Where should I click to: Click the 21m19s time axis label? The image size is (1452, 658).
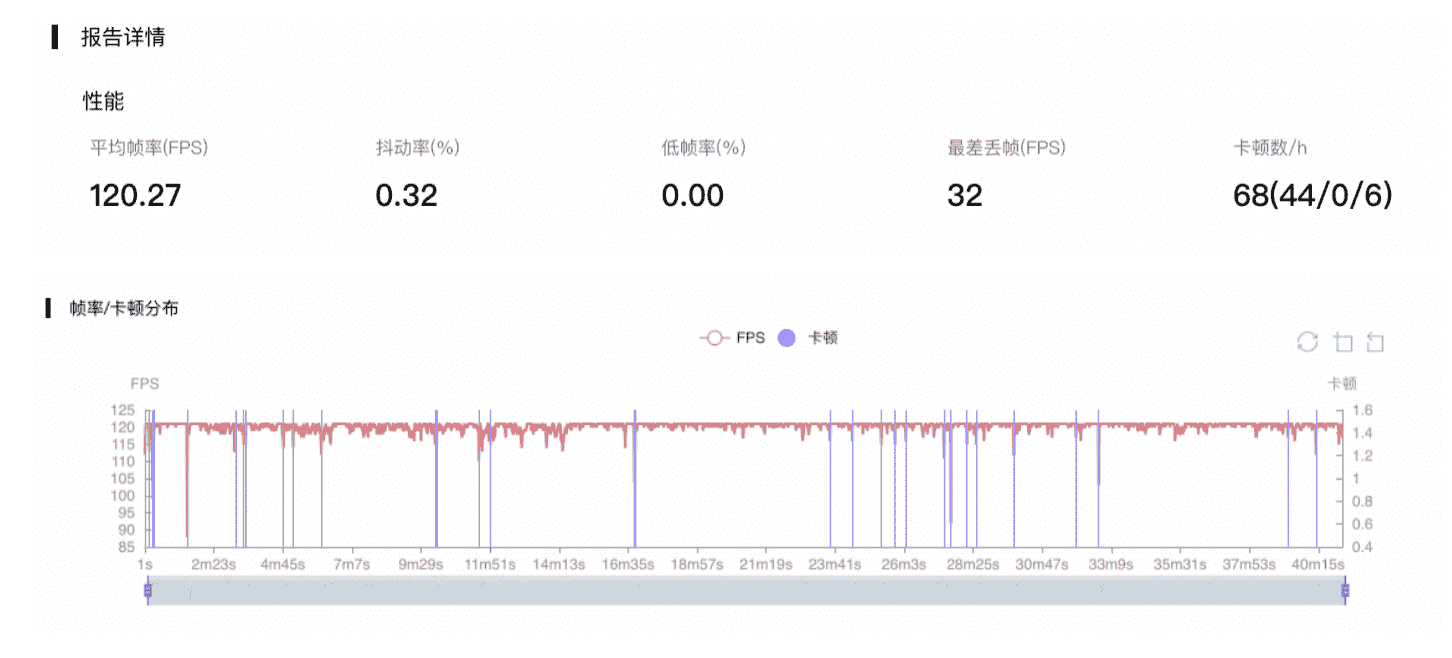[x=765, y=564]
